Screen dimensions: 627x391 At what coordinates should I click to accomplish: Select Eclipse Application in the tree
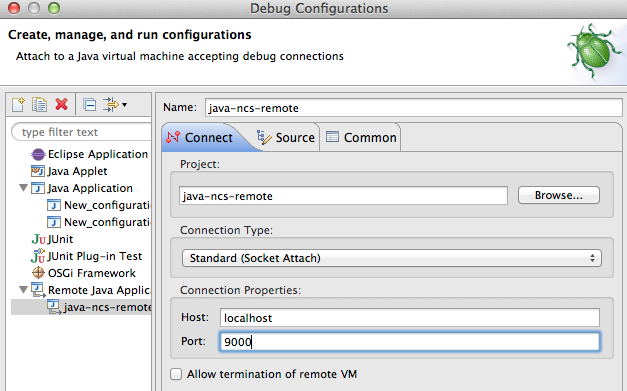[x=98, y=154]
